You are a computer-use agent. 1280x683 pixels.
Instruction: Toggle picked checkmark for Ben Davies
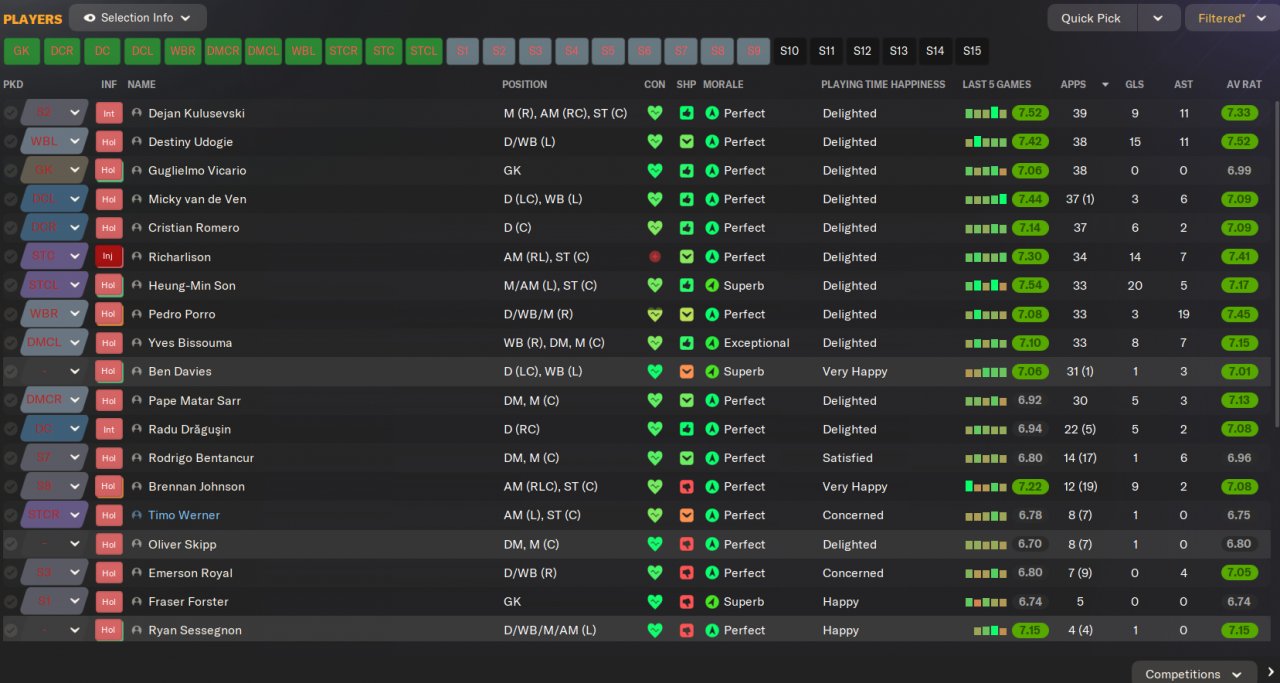pyautogui.click(x=10, y=371)
